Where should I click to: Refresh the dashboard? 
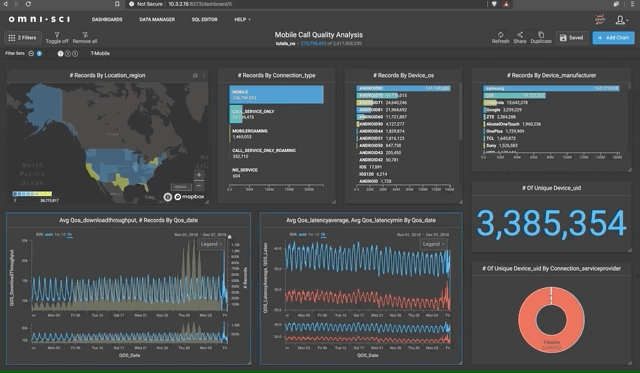click(x=500, y=38)
